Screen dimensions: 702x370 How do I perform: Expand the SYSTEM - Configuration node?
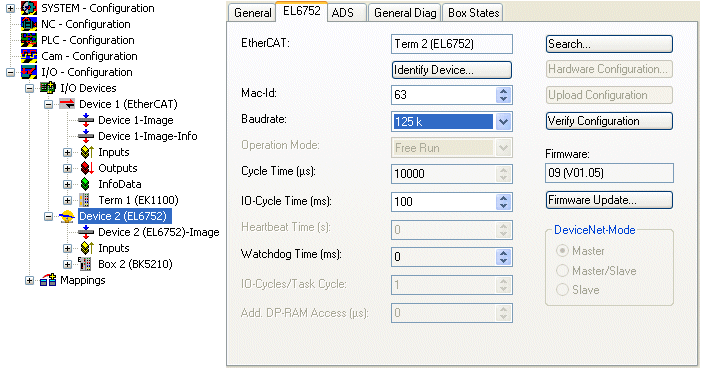(x=10, y=8)
